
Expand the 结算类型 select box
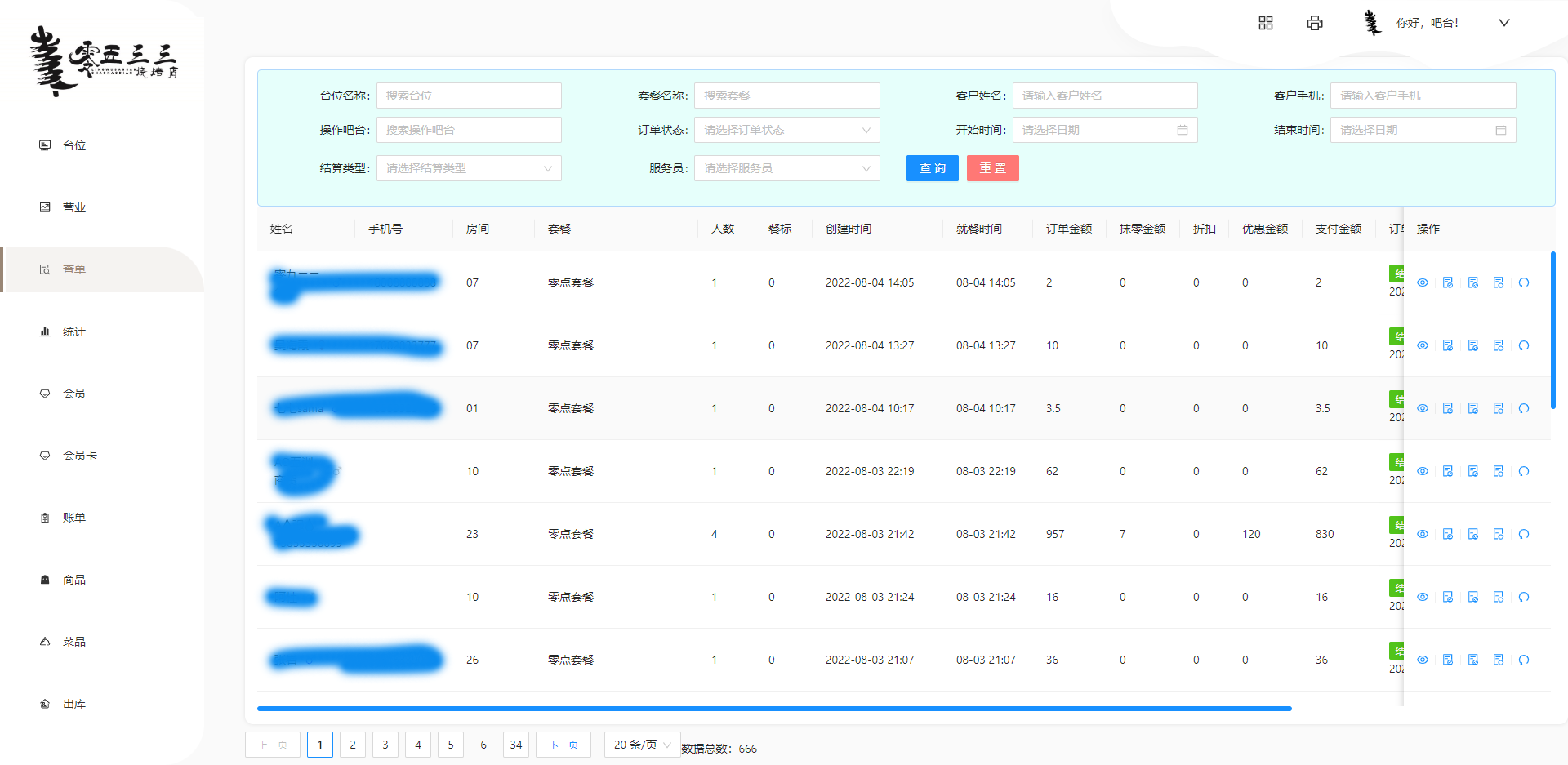468,168
